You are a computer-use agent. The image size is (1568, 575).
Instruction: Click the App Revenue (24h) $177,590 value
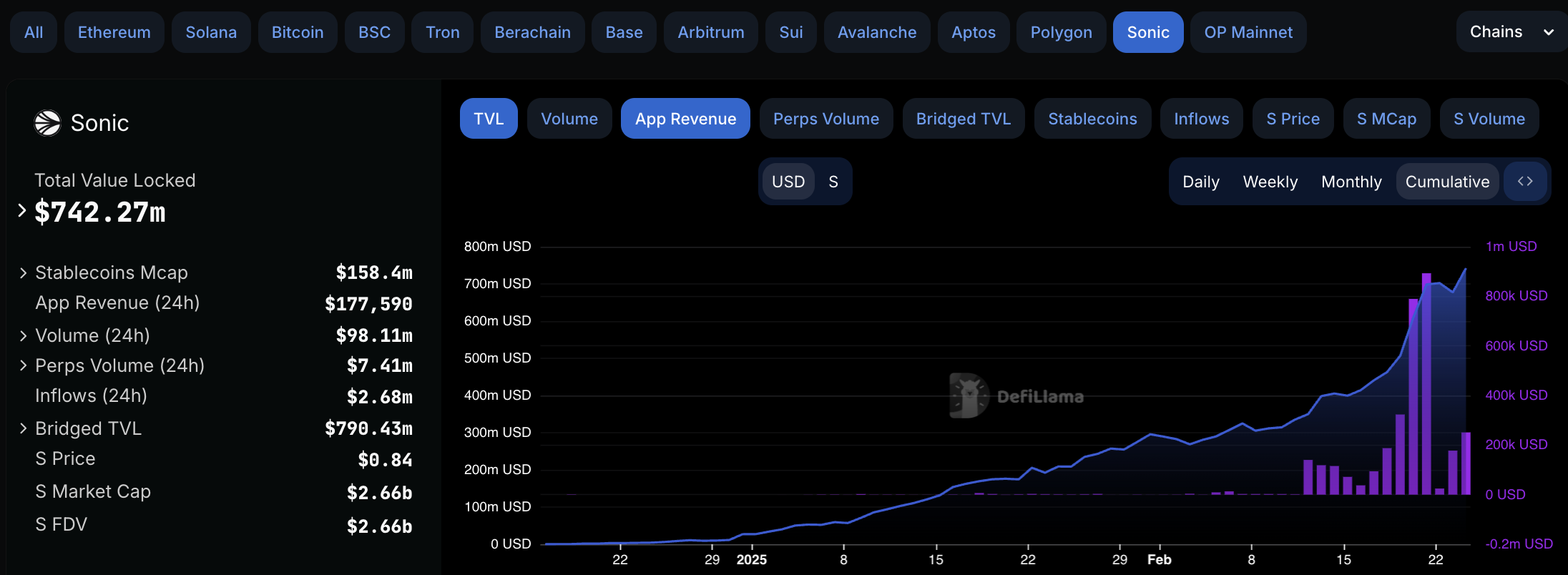368,304
